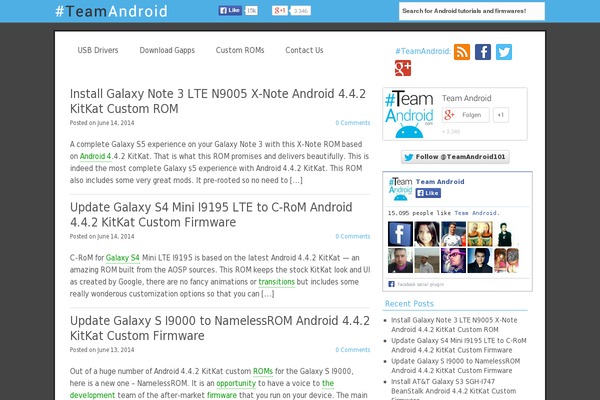600x400 pixels.
Task: Click the +1 button in Google+ badge
Action: click(501, 115)
